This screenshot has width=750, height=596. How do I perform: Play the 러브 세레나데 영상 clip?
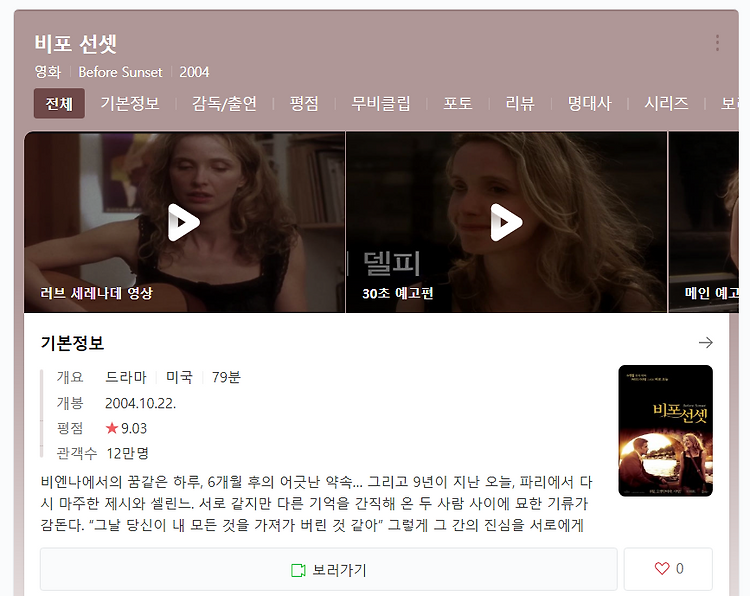point(184,222)
